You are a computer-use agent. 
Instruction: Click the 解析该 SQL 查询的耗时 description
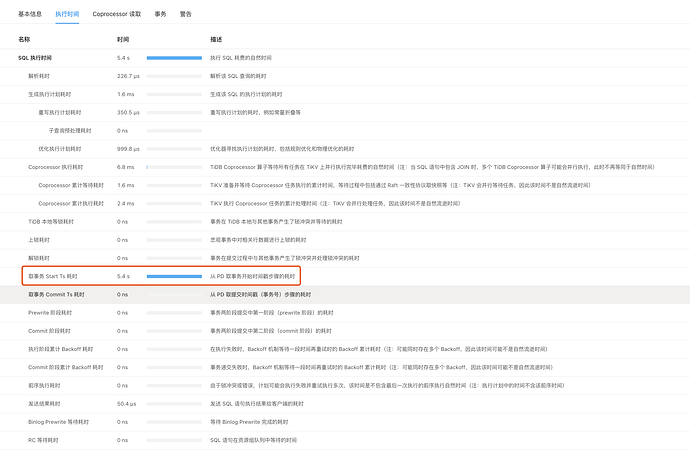point(238,76)
